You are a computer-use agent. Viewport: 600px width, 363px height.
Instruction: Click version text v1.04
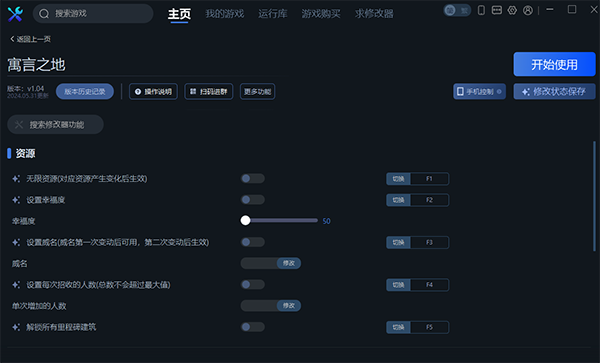pyautogui.click(x=36, y=88)
